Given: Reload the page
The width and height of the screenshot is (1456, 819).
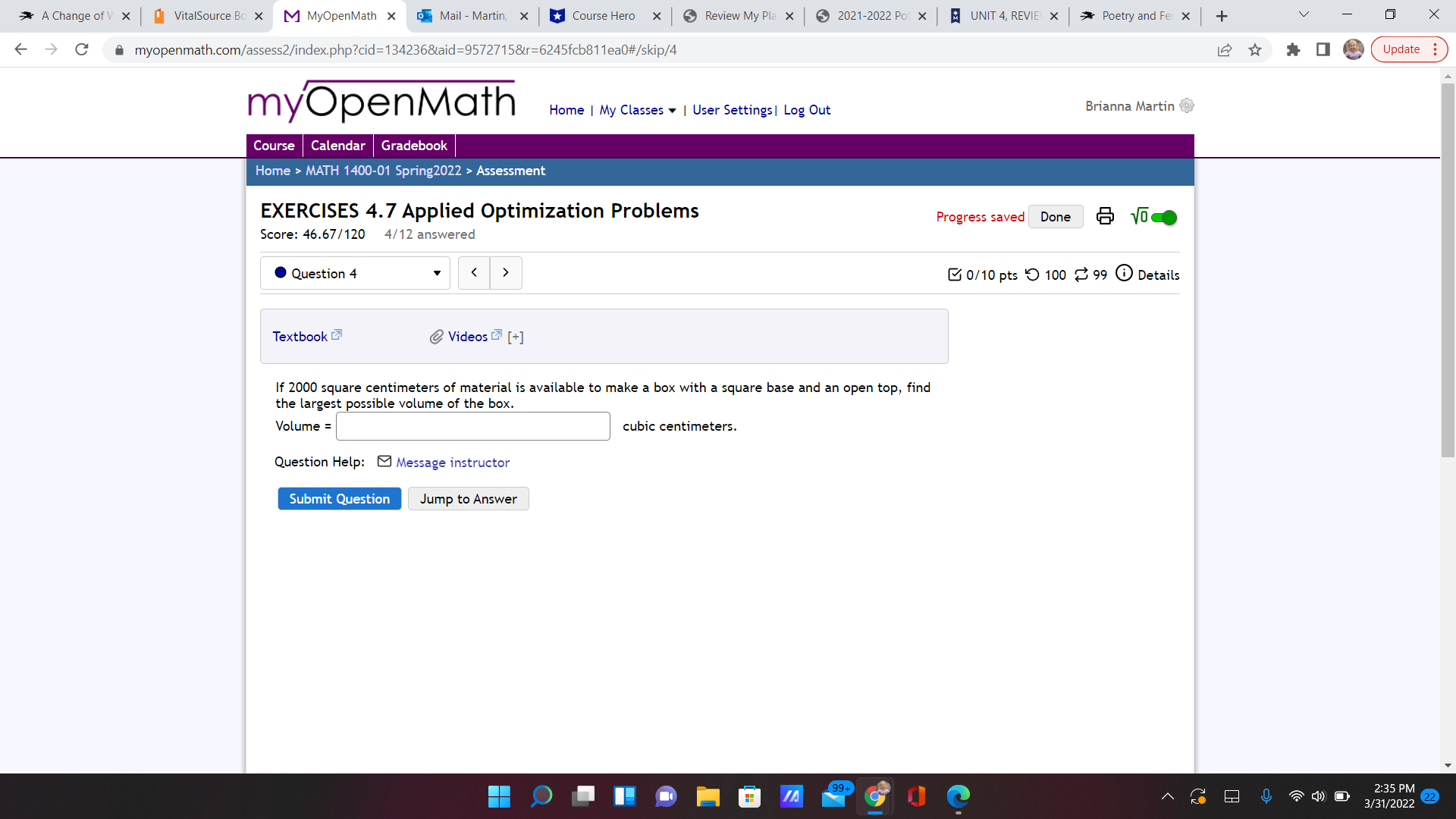Looking at the screenshot, I should point(82,50).
